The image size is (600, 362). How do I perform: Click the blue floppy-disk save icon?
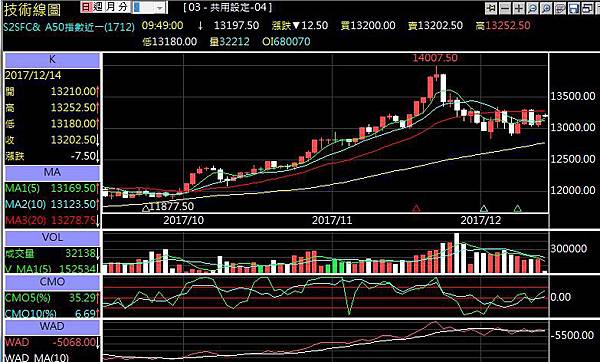pyautogui.click(x=573, y=8)
